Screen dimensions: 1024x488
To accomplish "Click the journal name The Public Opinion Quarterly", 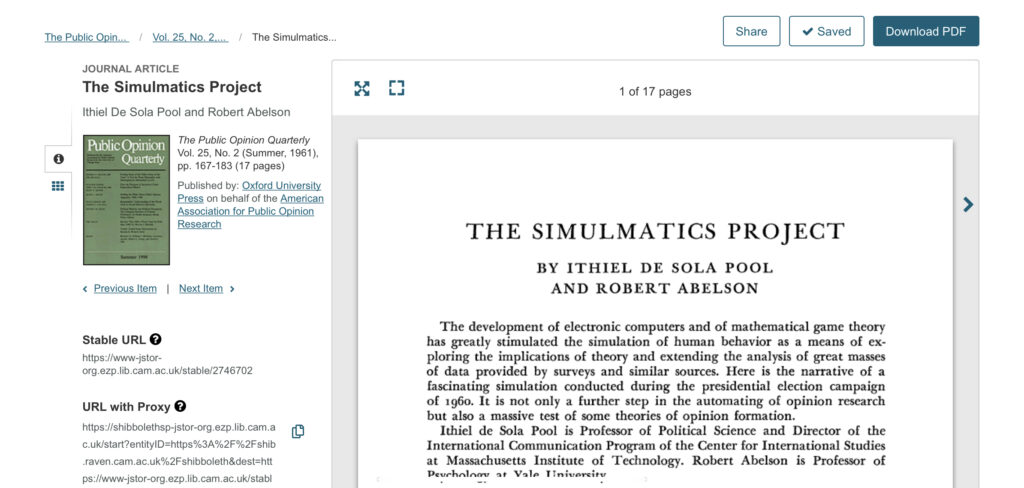I will pos(244,140).
